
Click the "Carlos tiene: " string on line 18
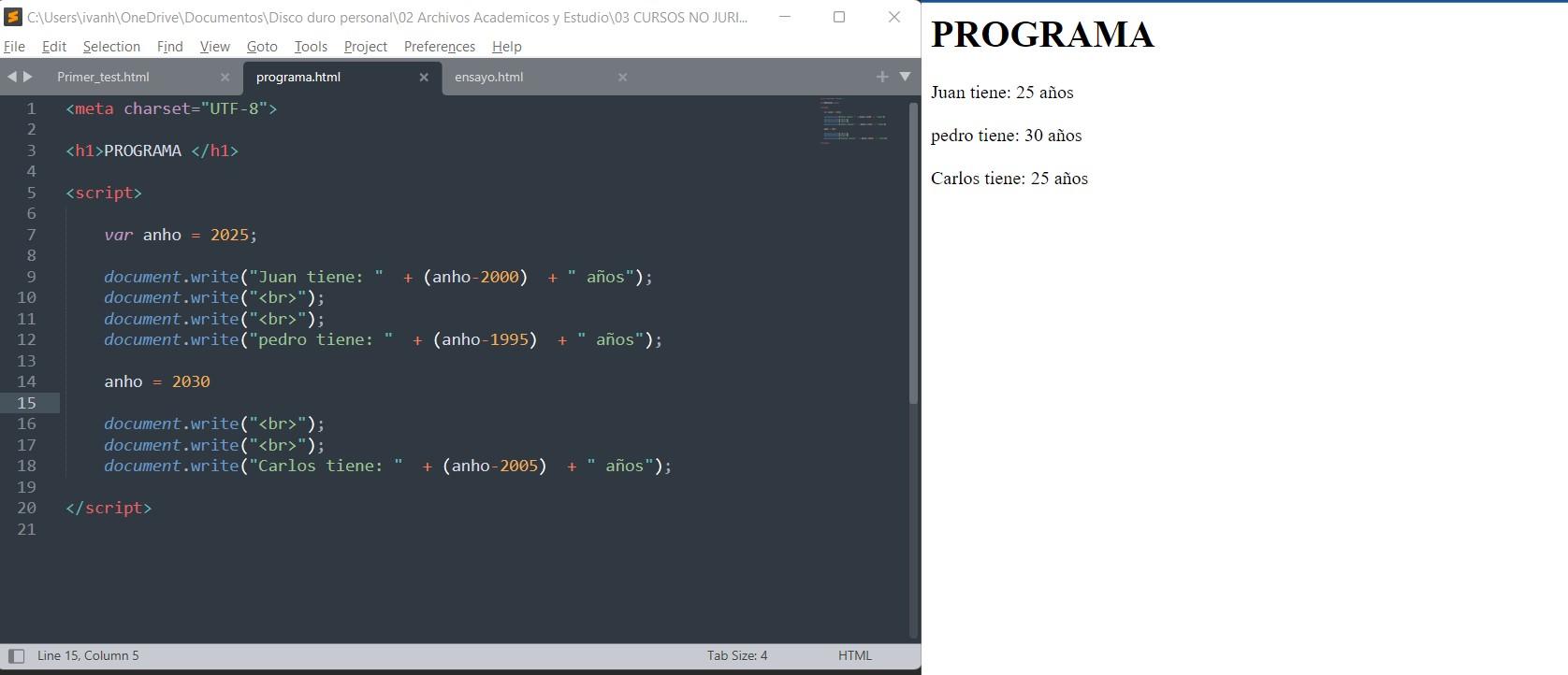coord(325,466)
